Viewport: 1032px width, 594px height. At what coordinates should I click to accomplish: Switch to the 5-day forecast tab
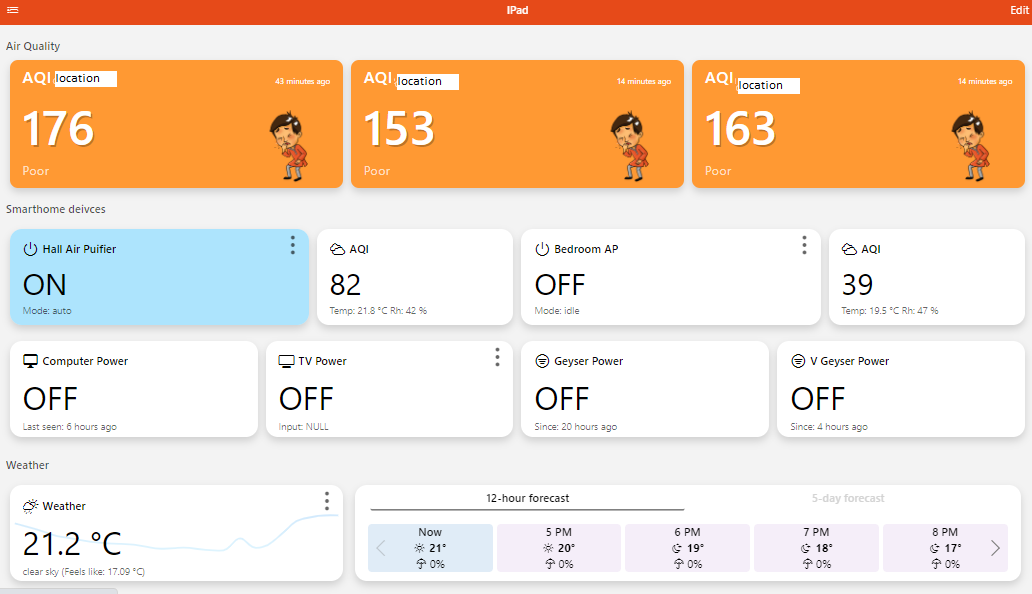(x=847, y=498)
